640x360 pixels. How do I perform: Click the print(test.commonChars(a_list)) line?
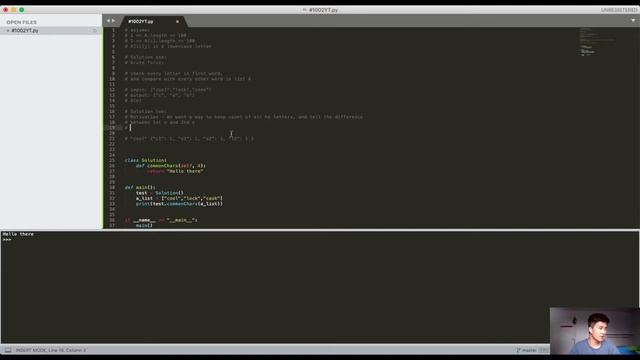tap(179, 204)
